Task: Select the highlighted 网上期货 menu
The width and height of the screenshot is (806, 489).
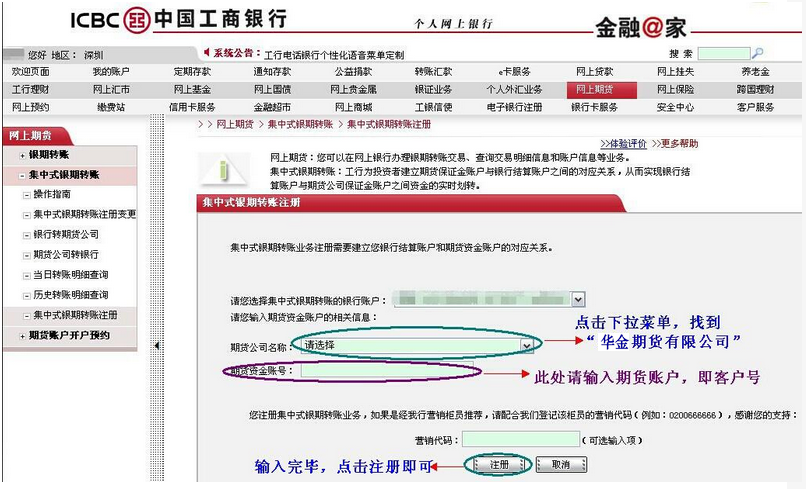Action: tap(601, 90)
